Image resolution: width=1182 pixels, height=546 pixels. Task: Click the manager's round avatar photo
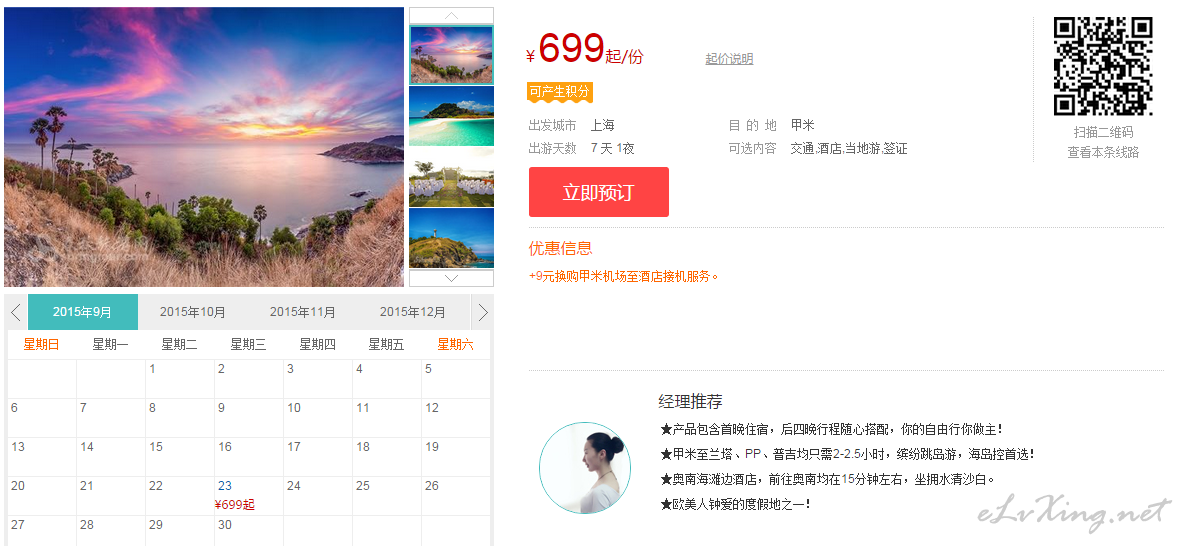(585, 468)
